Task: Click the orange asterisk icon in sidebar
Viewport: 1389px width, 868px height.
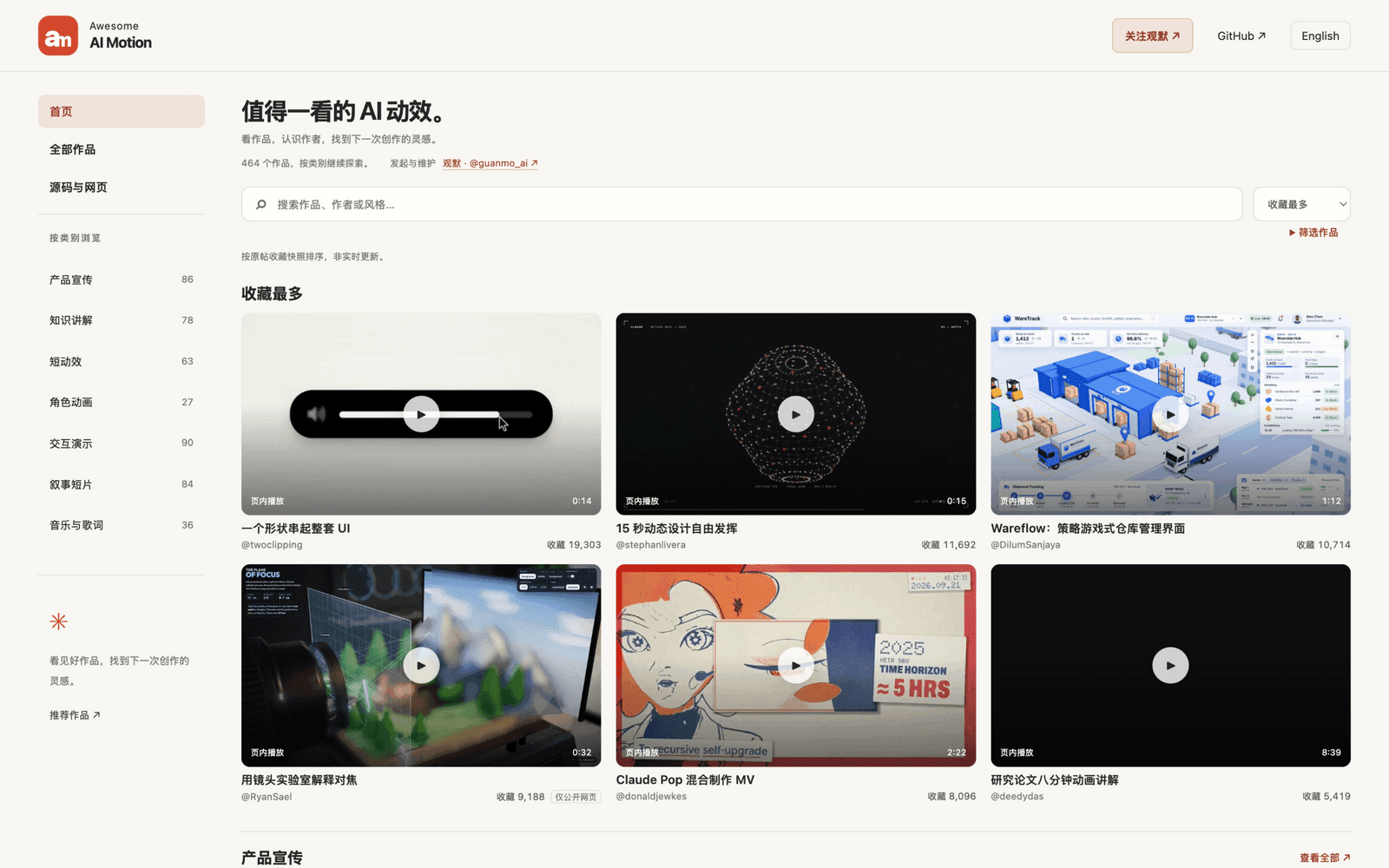Action: [58, 621]
